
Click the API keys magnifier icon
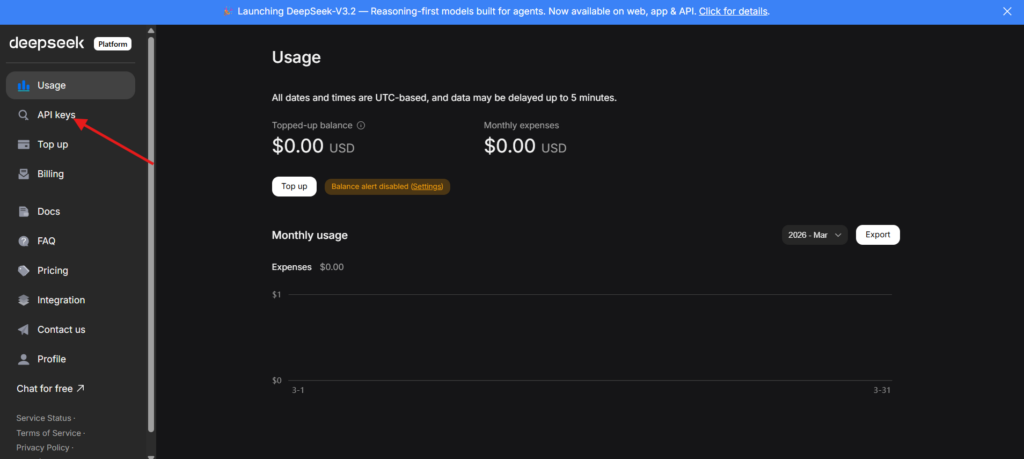(x=23, y=115)
